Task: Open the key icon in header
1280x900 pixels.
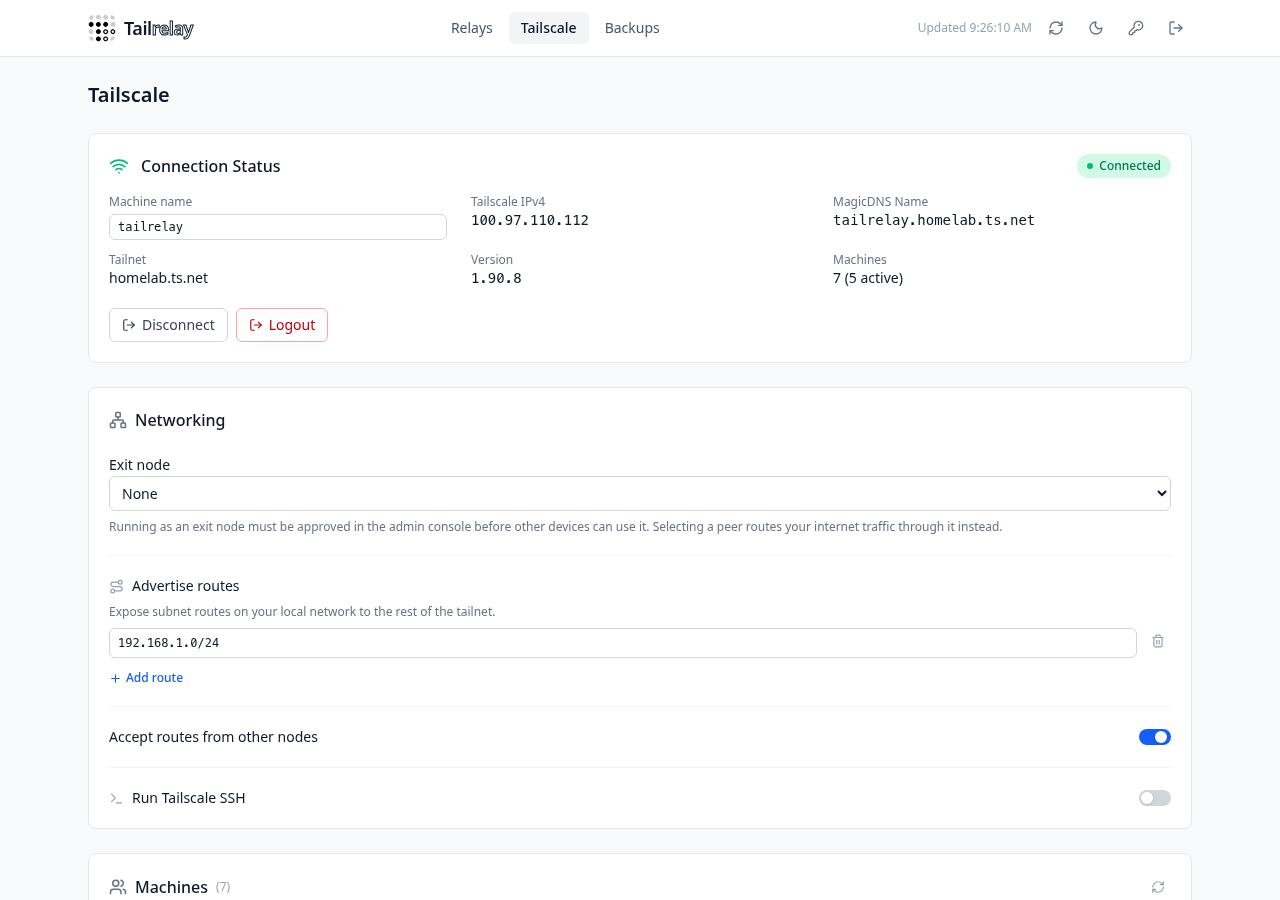Action: point(1136,28)
